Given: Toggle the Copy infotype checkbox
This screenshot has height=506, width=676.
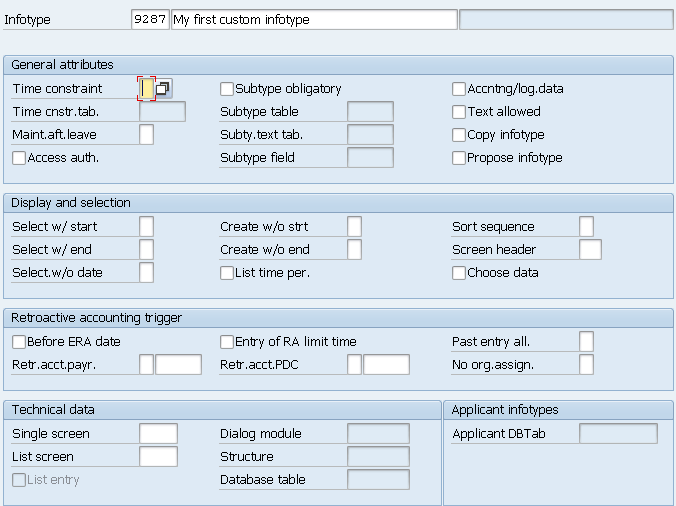Looking at the screenshot, I should [x=459, y=134].
